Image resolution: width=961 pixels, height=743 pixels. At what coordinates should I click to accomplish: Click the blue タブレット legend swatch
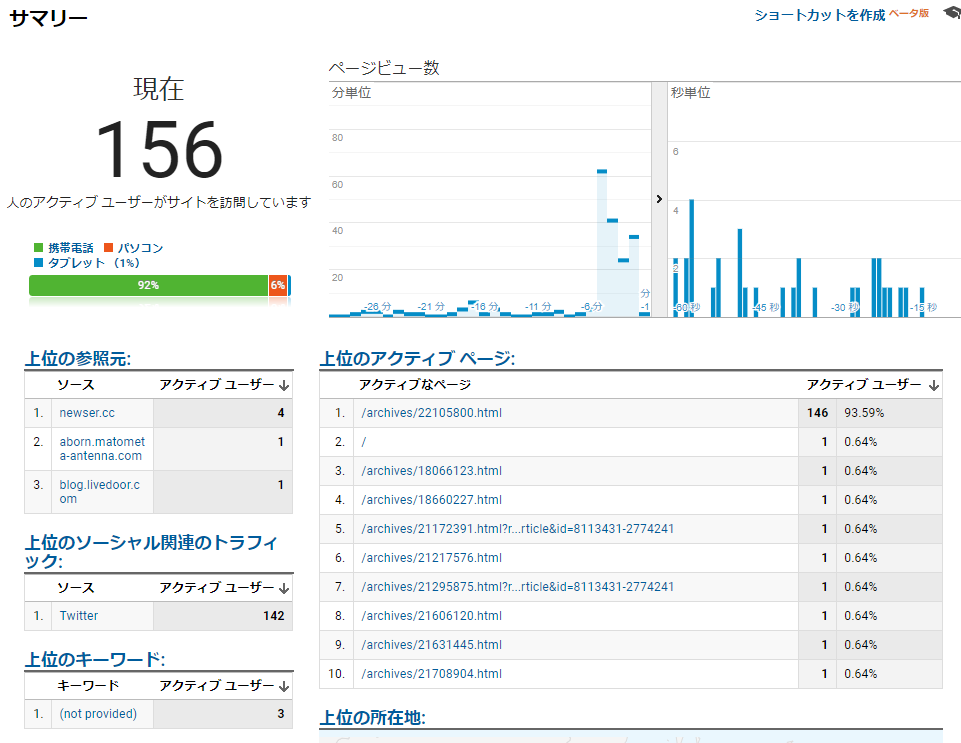pos(39,262)
